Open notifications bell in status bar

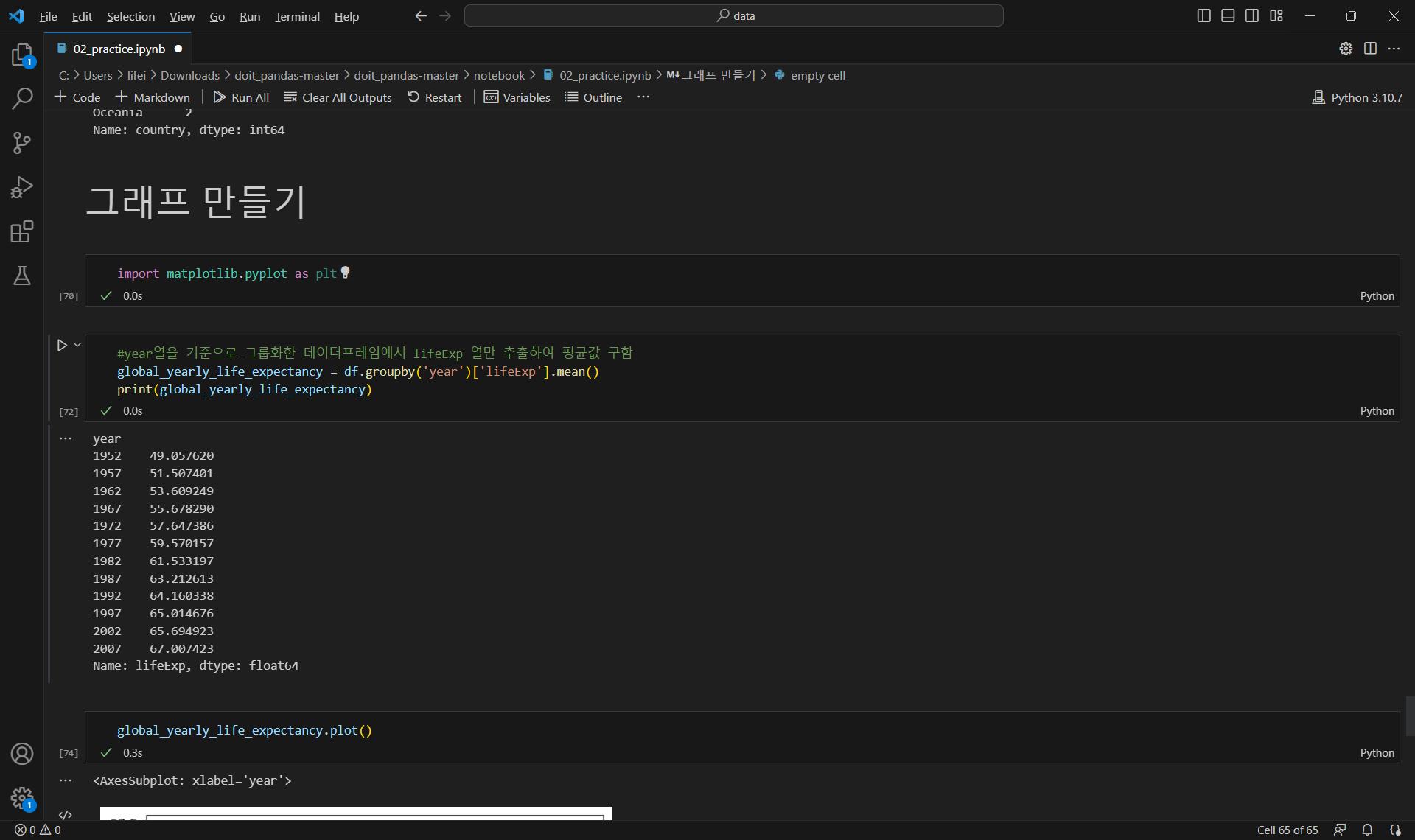[1367, 830]
